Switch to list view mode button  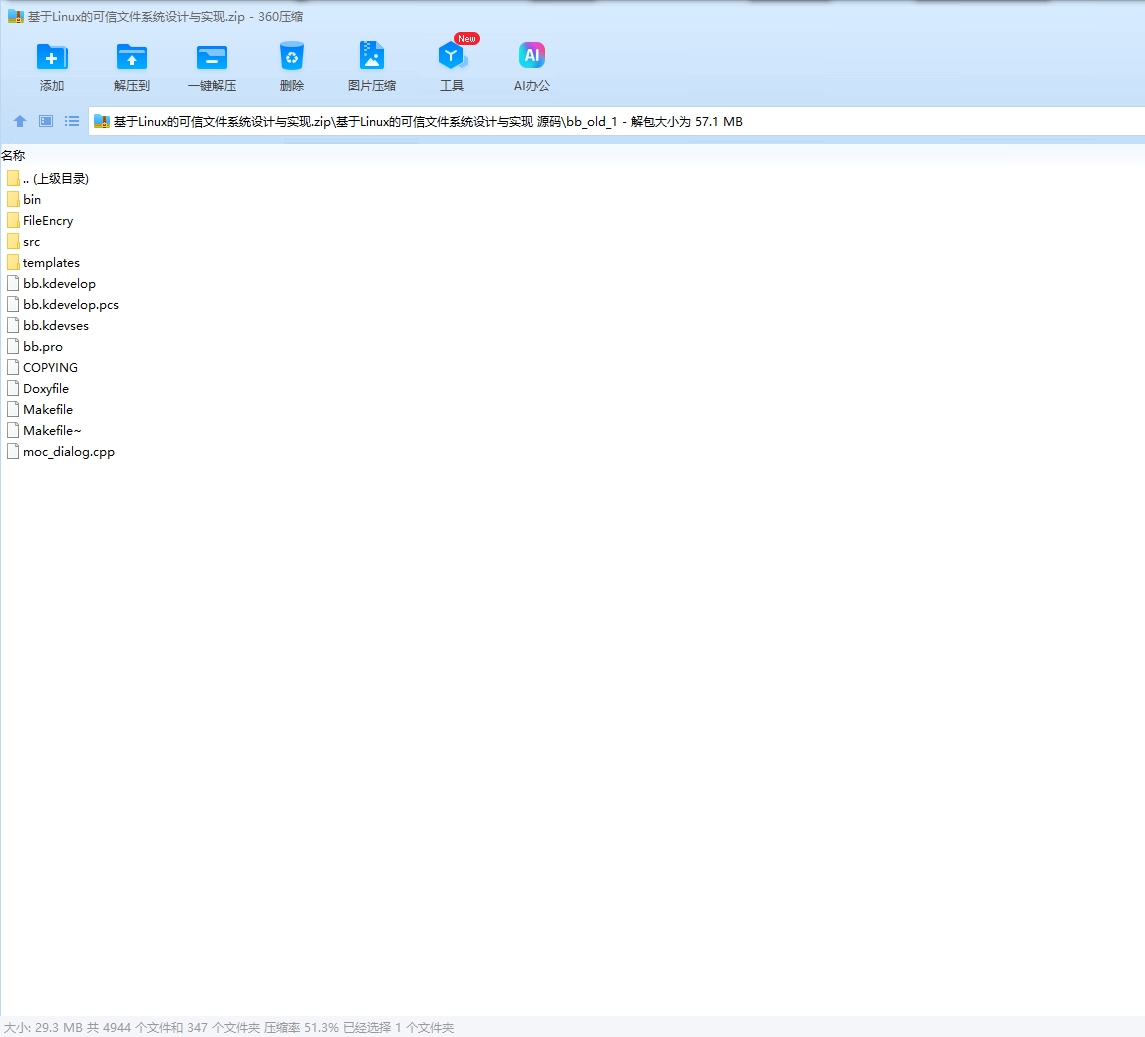click(72, 121)
